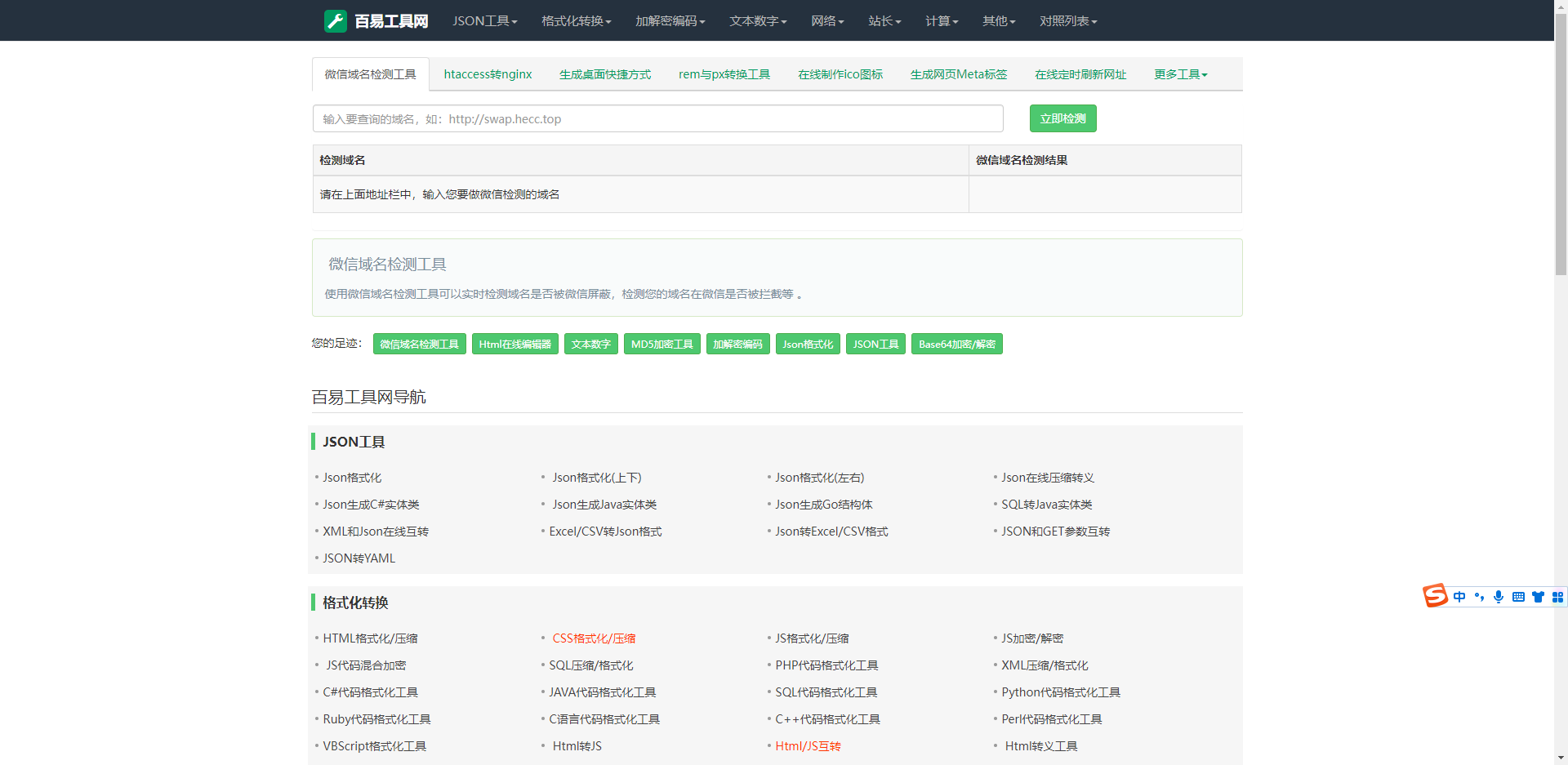Click the 百易工具网 wrench logo icon
This screenshot has height=765, width=1568.
336,20
